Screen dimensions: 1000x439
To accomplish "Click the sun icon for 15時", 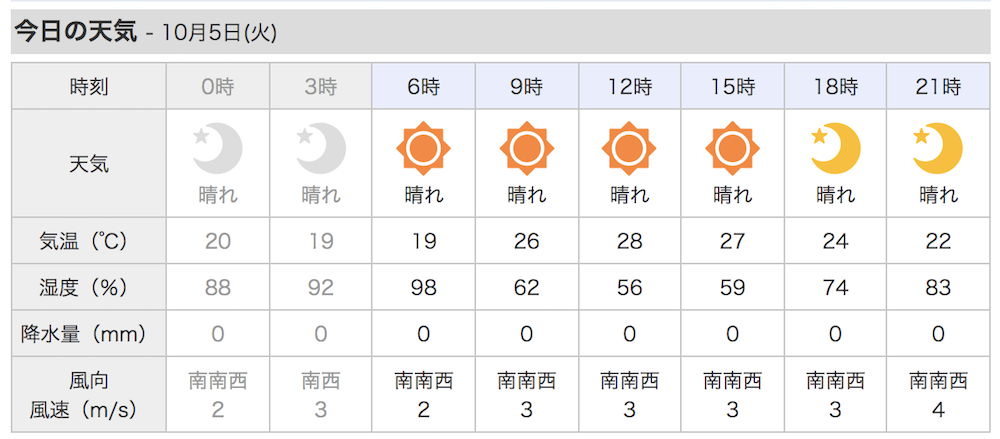I will click(x=732, y=149).
